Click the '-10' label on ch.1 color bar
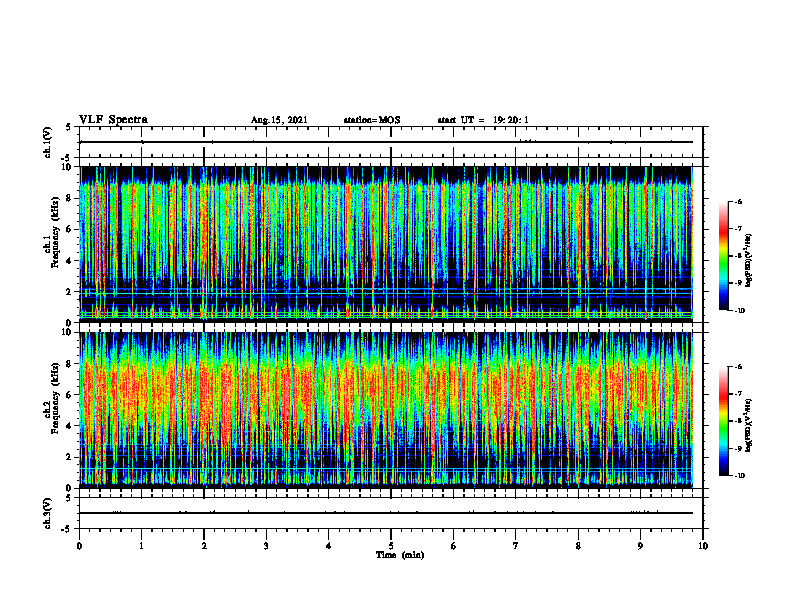This screenshot has width=792, height=612. 739,311
